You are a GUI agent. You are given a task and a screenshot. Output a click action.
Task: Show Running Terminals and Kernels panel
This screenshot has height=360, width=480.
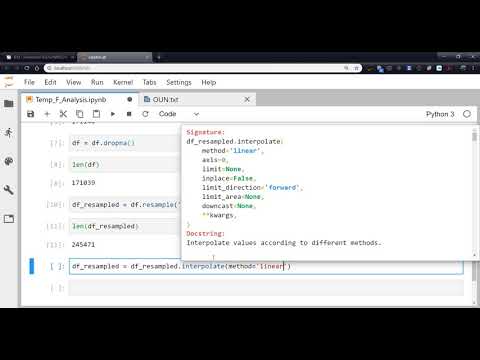9,133
